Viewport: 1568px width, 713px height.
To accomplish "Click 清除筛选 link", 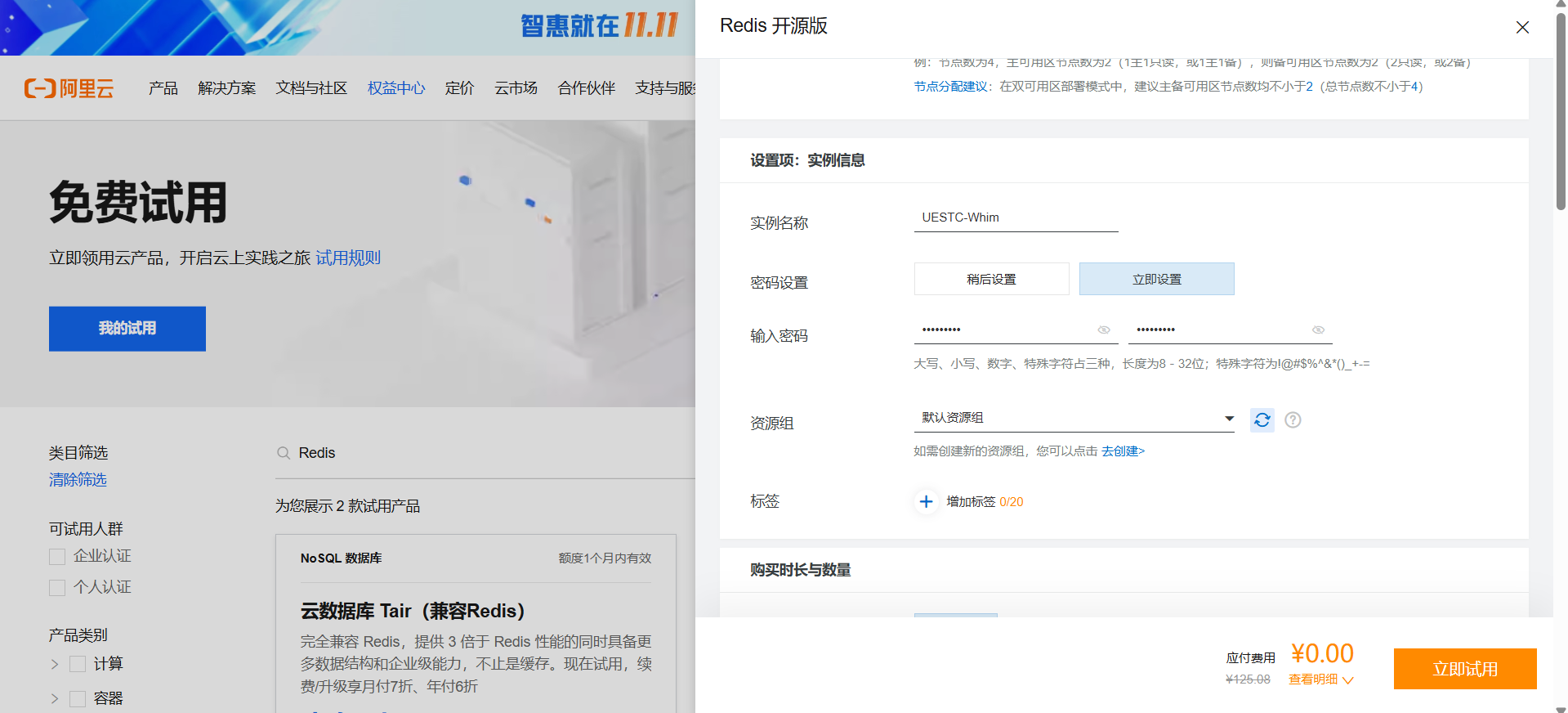I will (x=78, y=480).
